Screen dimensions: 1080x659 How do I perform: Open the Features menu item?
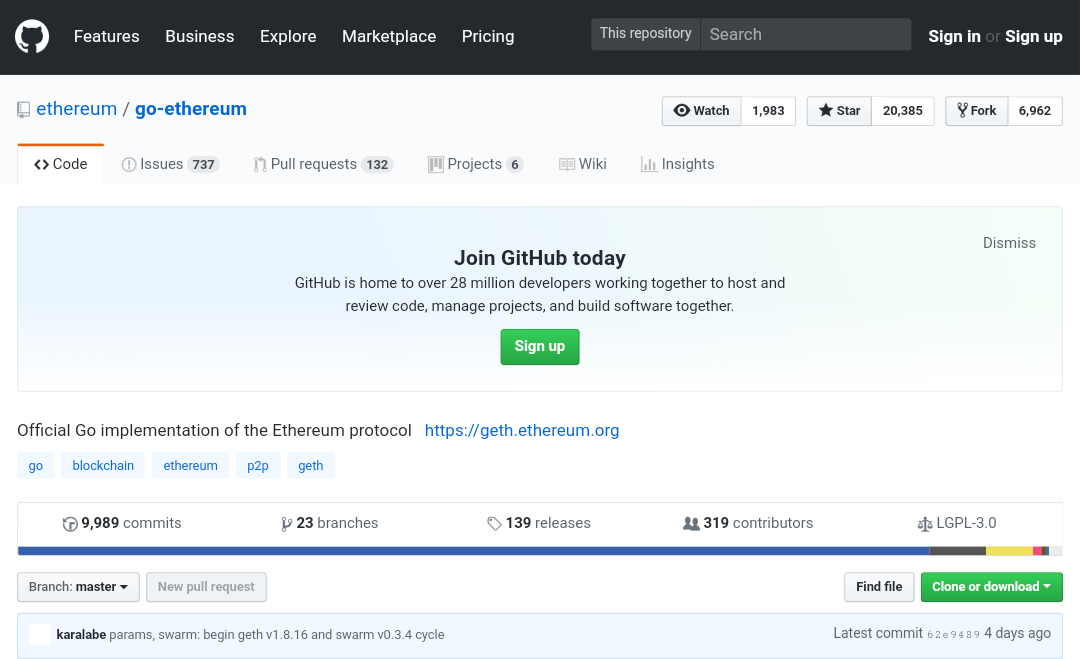107,36
